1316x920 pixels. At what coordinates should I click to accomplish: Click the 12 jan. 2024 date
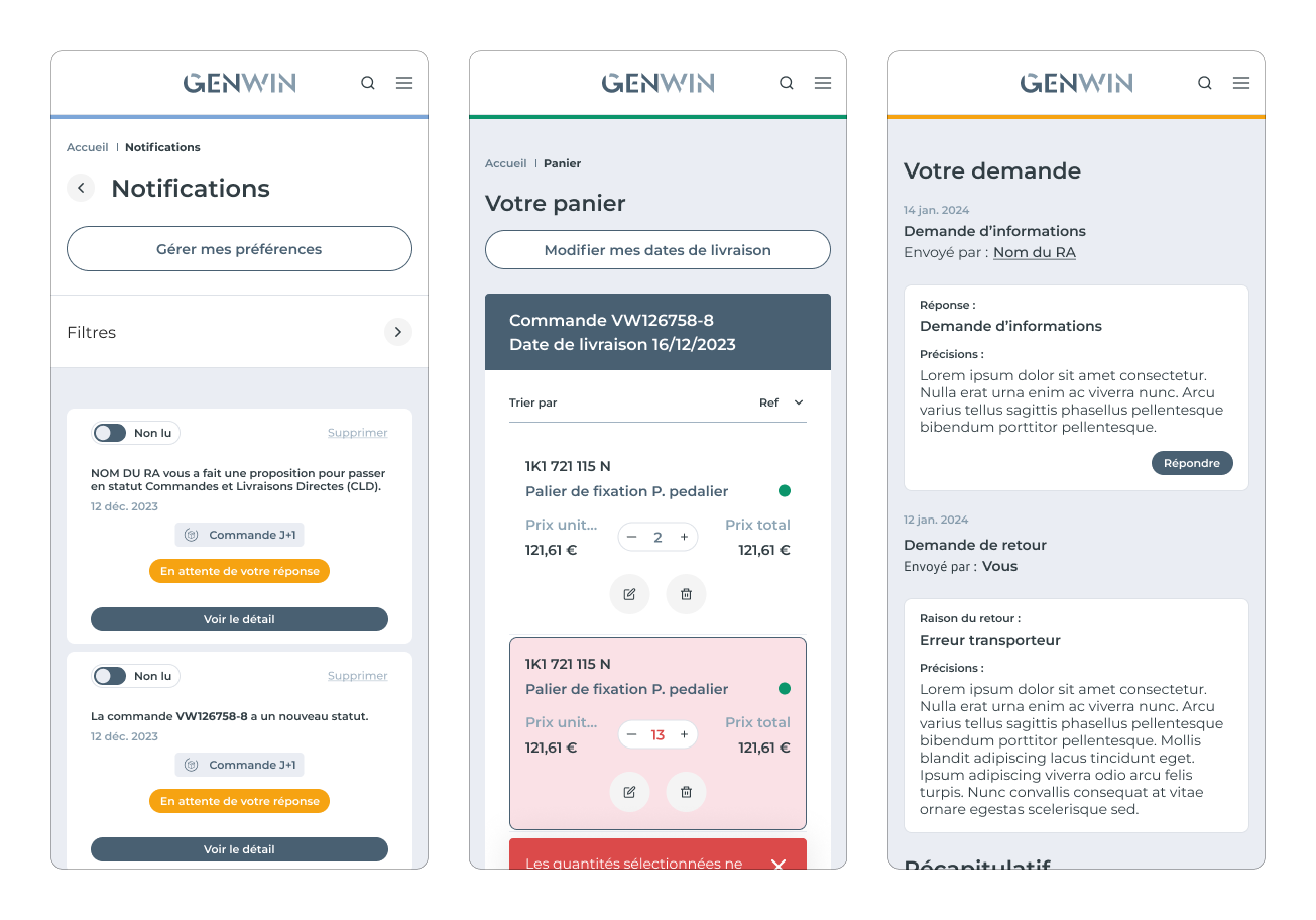coord(936,520)
